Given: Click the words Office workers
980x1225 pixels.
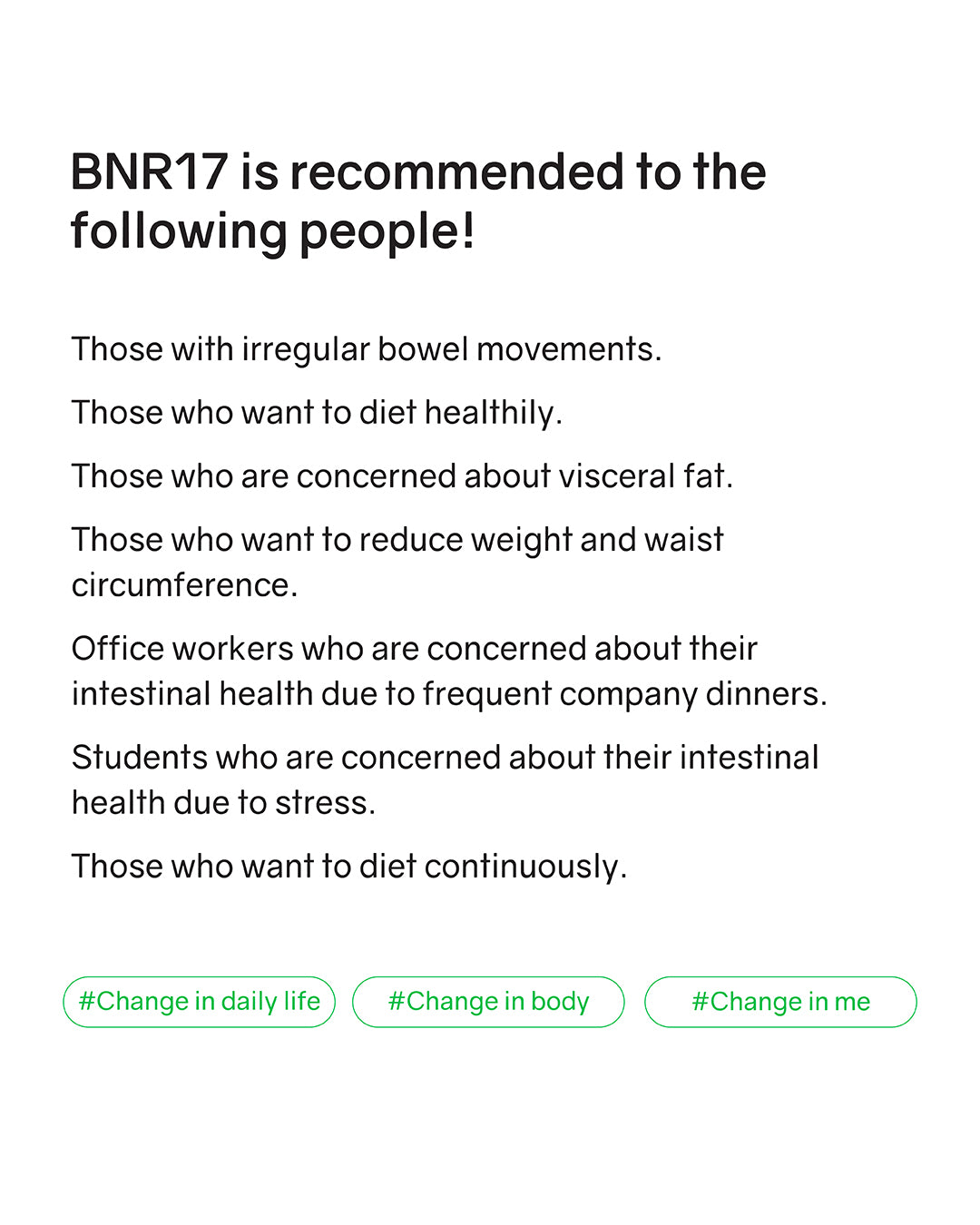Looking at the screenshot, I should click(x=182, y=649).
